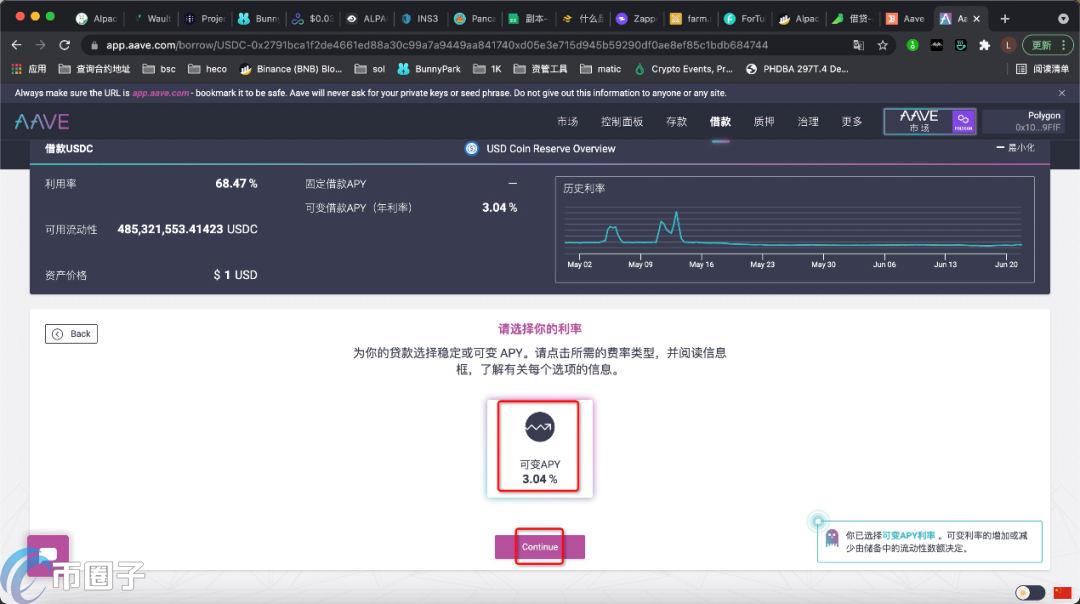
Task: Reload the page with the refresh icon
Action: pyautogui.click(x=65, y=45)
